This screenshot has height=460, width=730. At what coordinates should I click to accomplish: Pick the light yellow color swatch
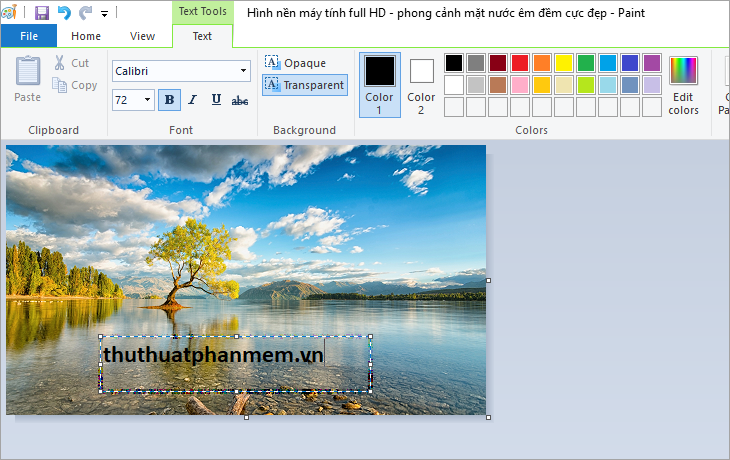tap(564, 85)
